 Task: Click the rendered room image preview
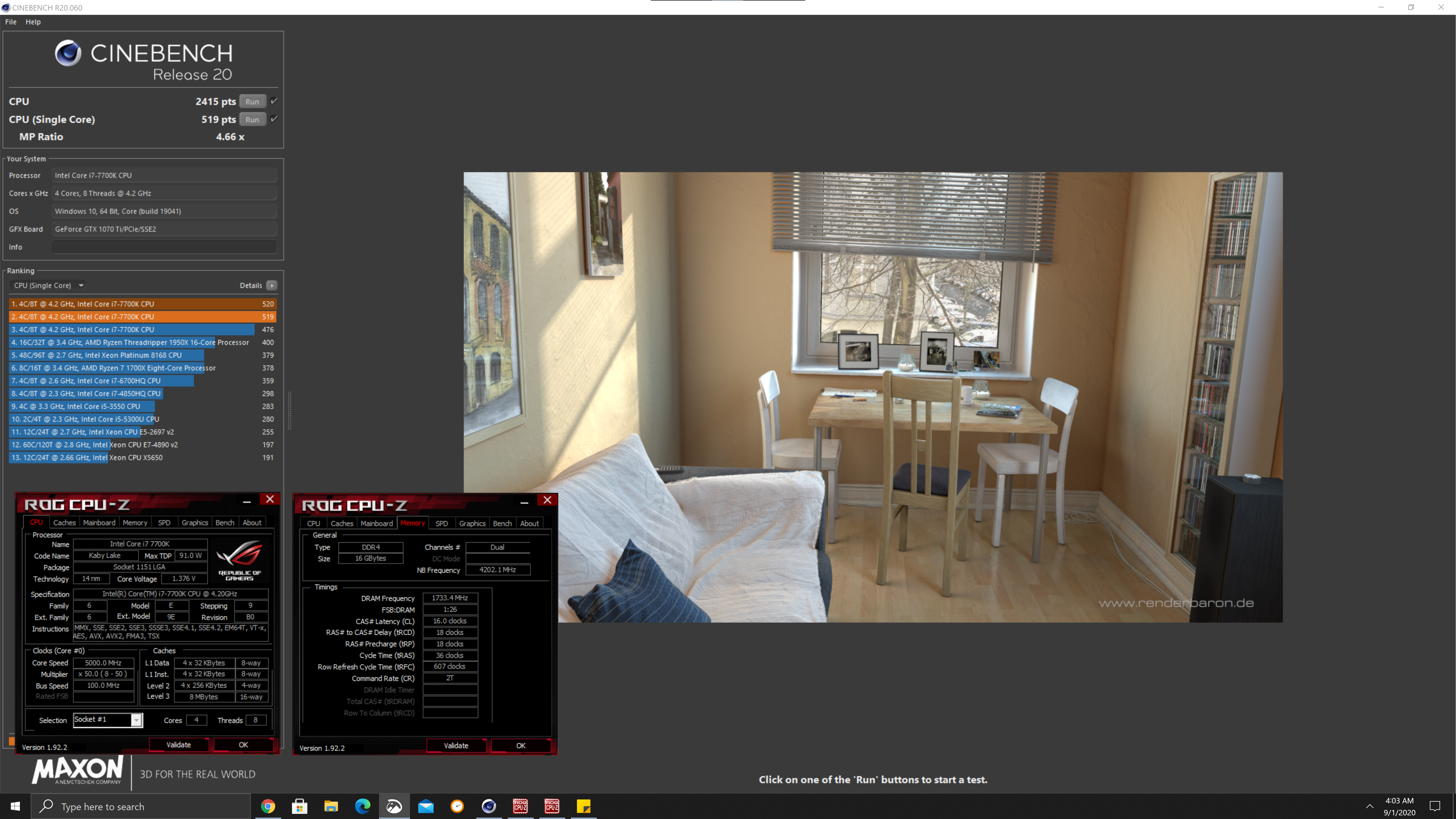pos(873,397)
